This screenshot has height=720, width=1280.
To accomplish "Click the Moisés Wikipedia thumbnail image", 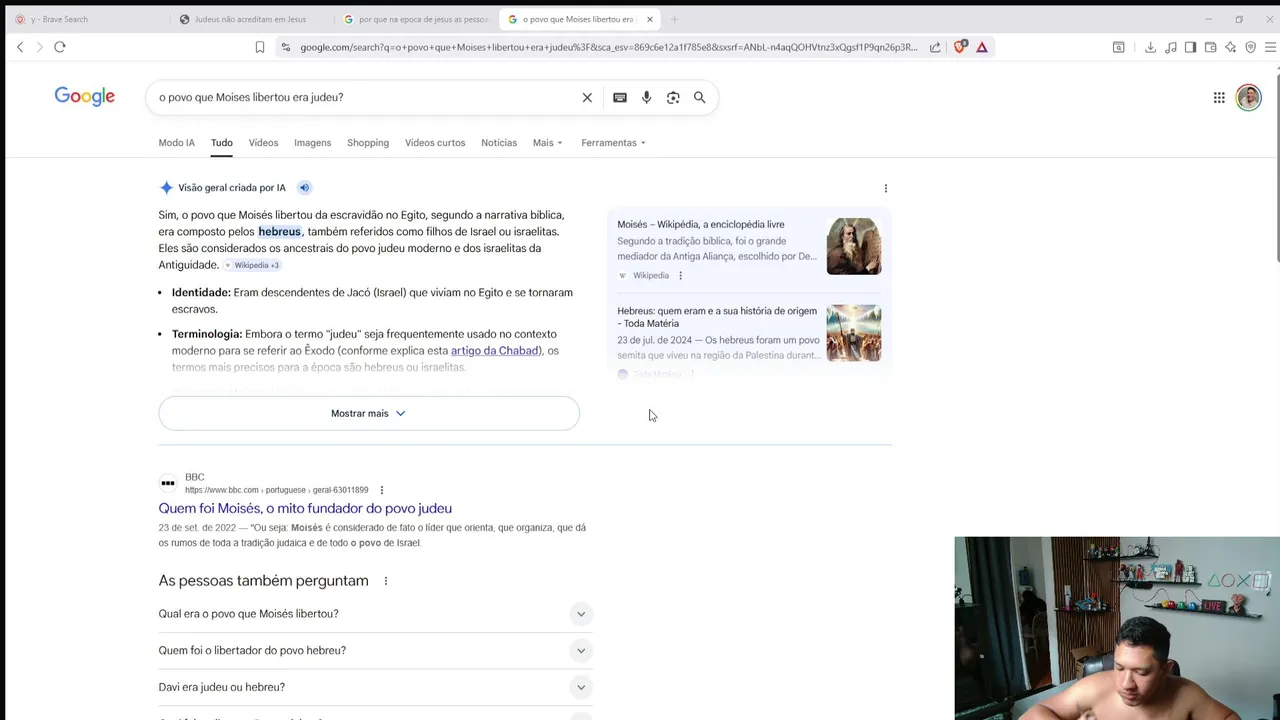I will click(x=854, y=246).
